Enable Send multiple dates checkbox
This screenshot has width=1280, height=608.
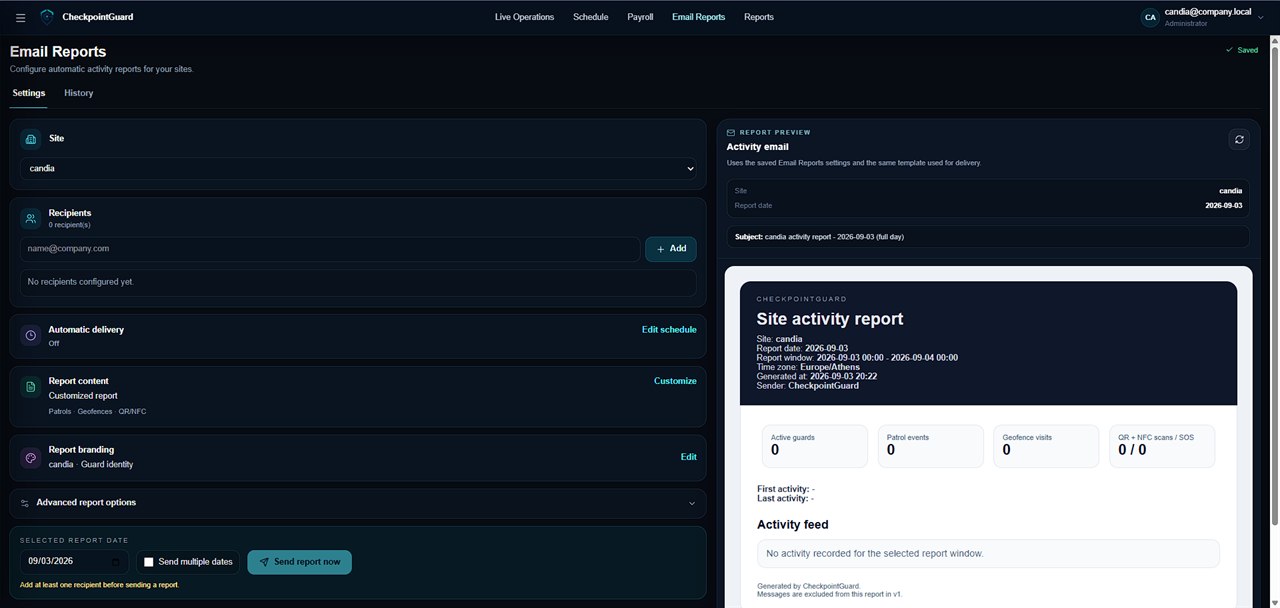click(149, 562)
